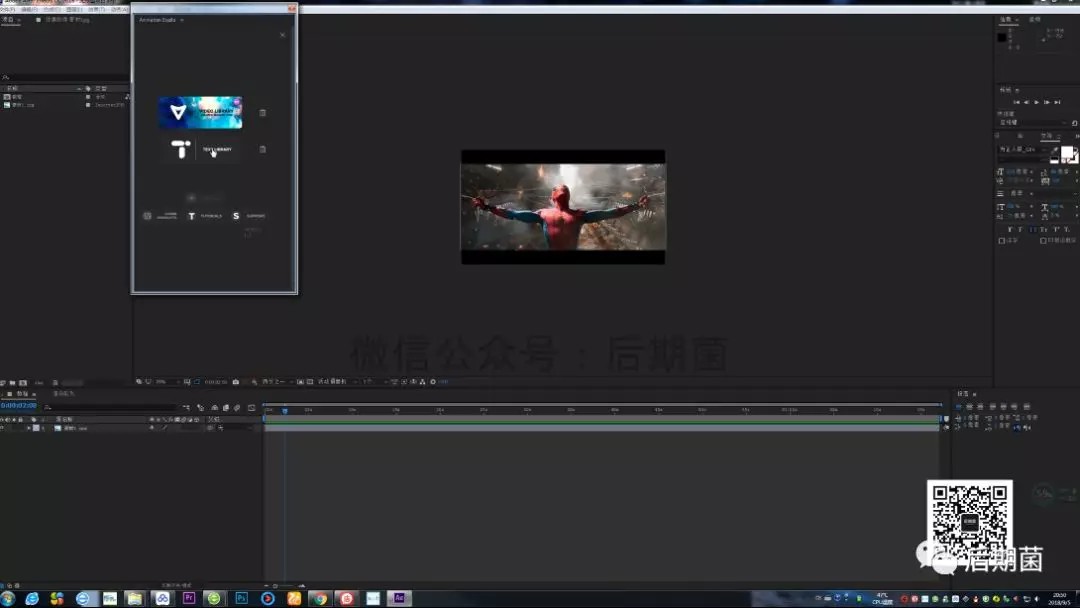Open the composition mini-flowchart icon in timeline
This screenshot has width=1080, height=608.
(x=187, y=408)
